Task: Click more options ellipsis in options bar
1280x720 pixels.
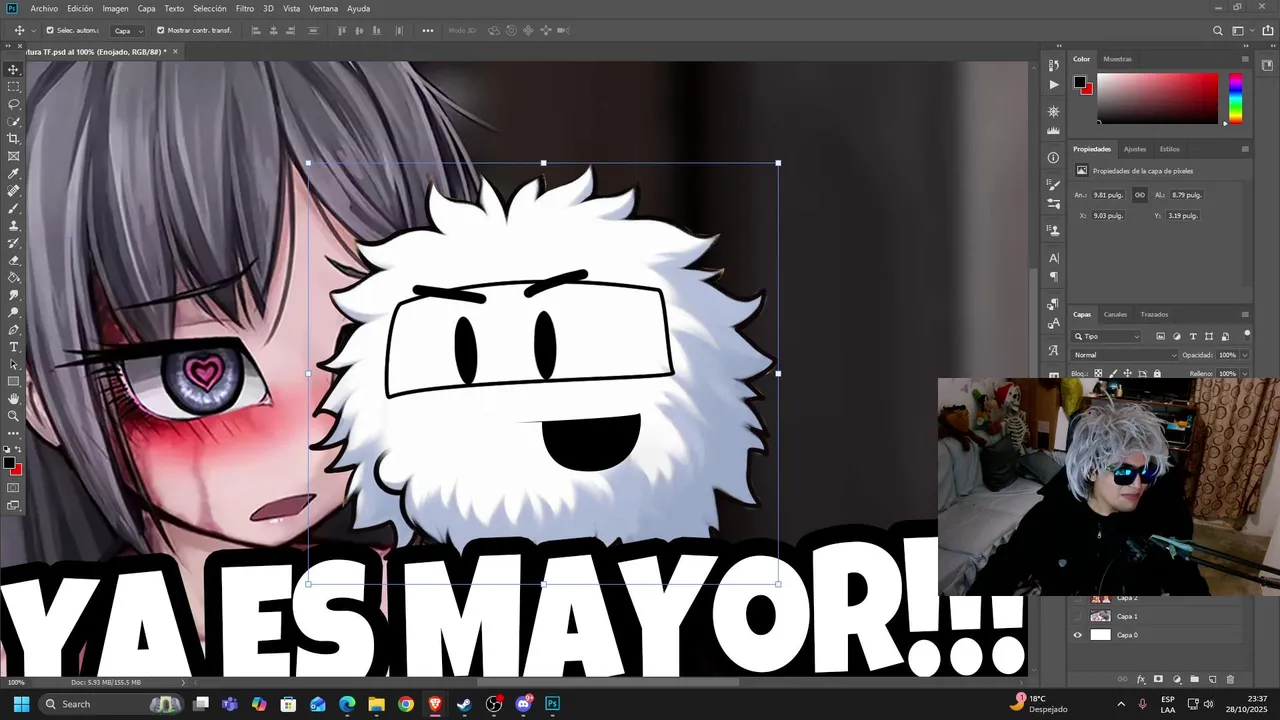Action: (428, 31)
